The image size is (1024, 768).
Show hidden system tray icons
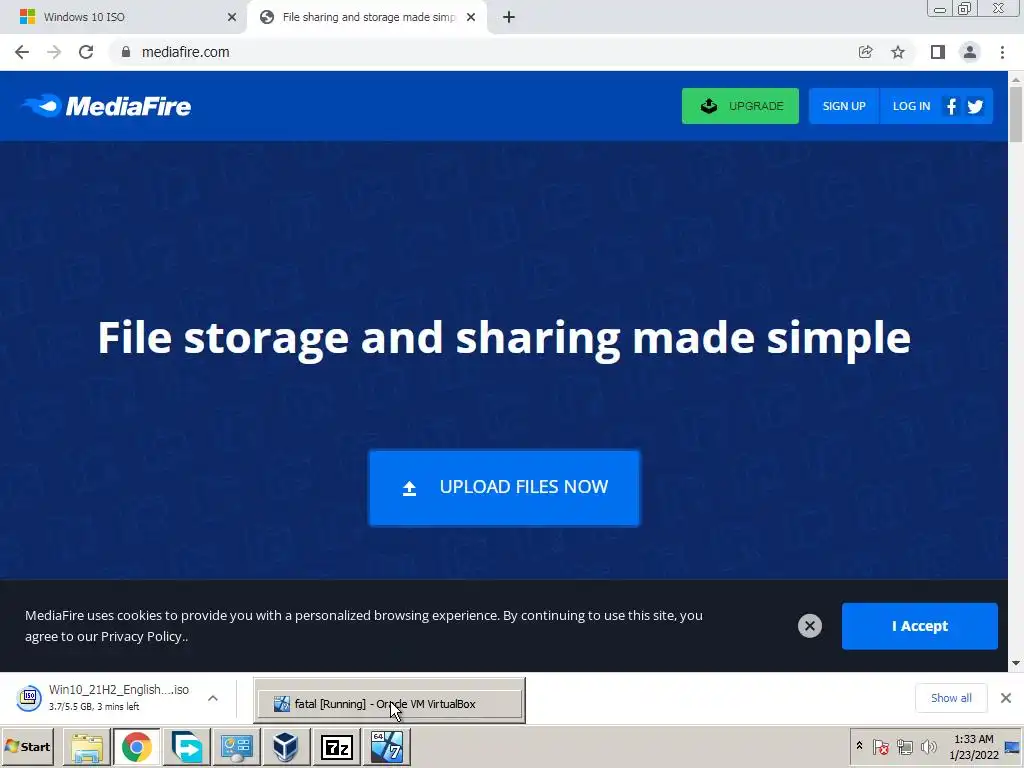(859, 746)
